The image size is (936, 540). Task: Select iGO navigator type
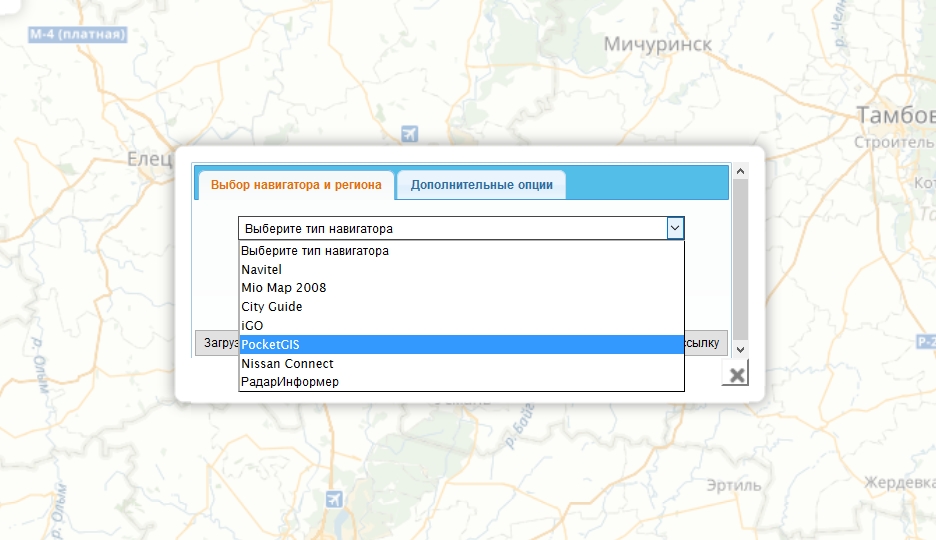click(x=252, y=326)
